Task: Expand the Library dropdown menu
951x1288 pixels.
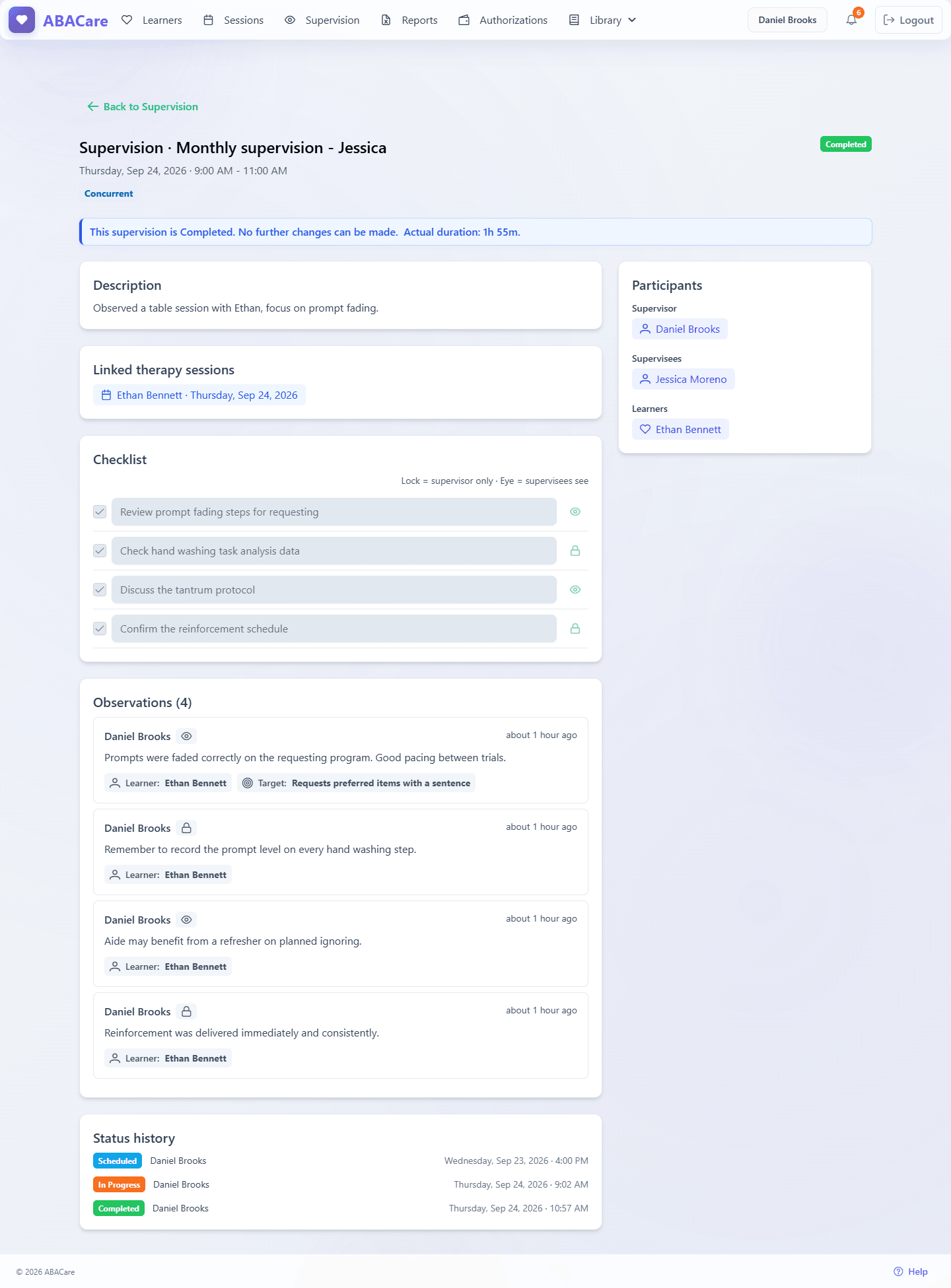Action: coord(603,20)
